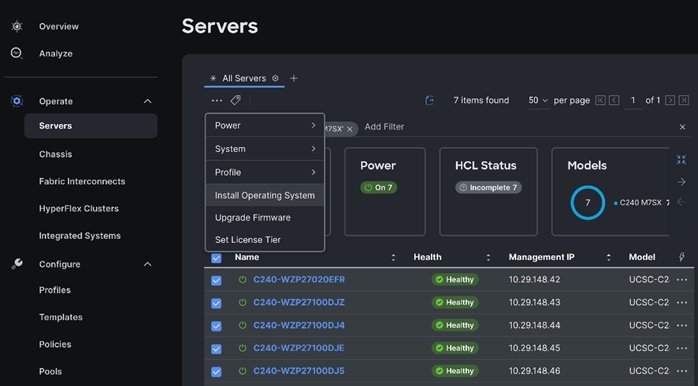
Task: Click the tag icon in toolbar
Action: coord(235,101)
